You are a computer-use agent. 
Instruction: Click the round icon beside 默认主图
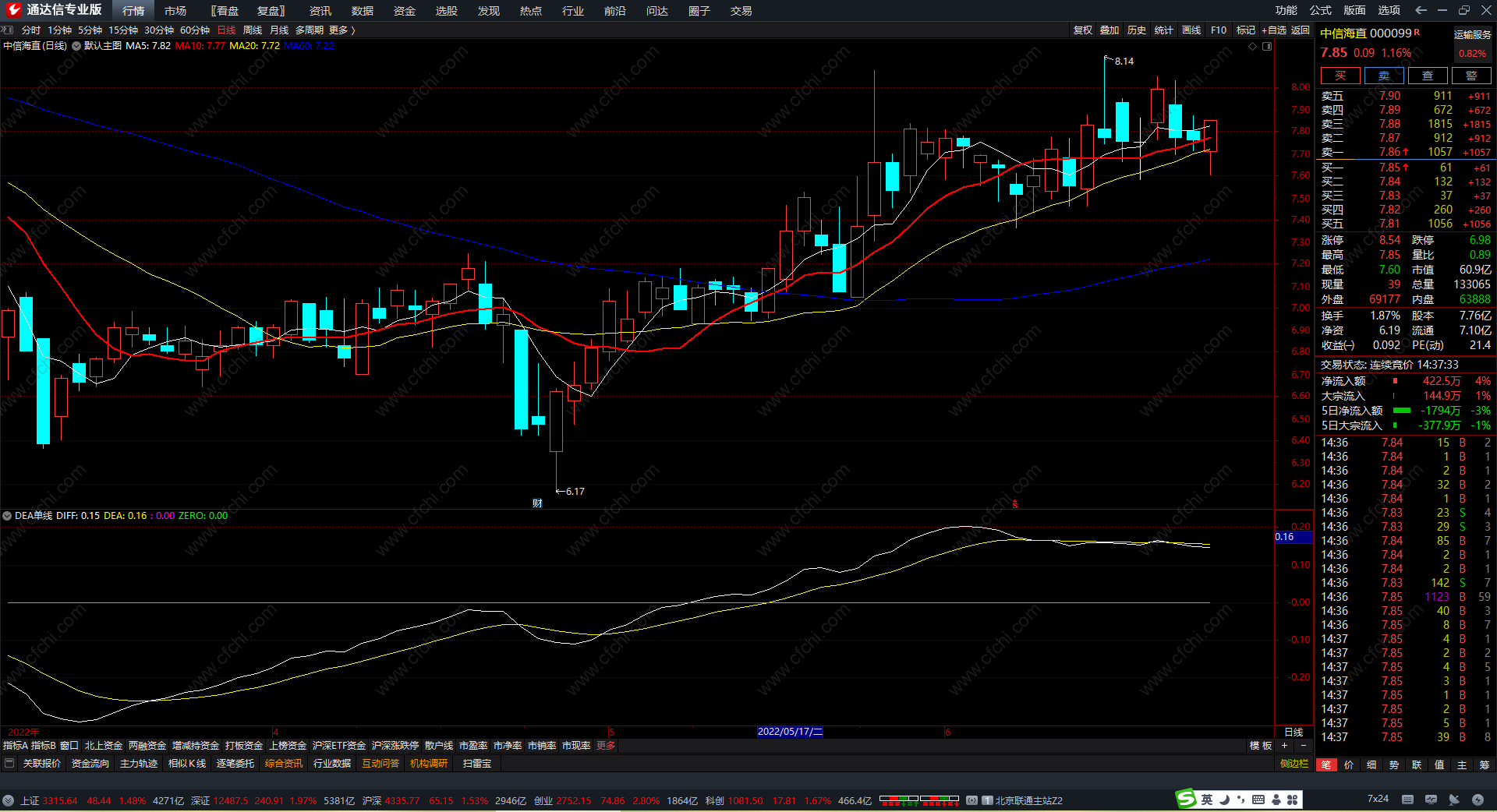click(76, 46)
